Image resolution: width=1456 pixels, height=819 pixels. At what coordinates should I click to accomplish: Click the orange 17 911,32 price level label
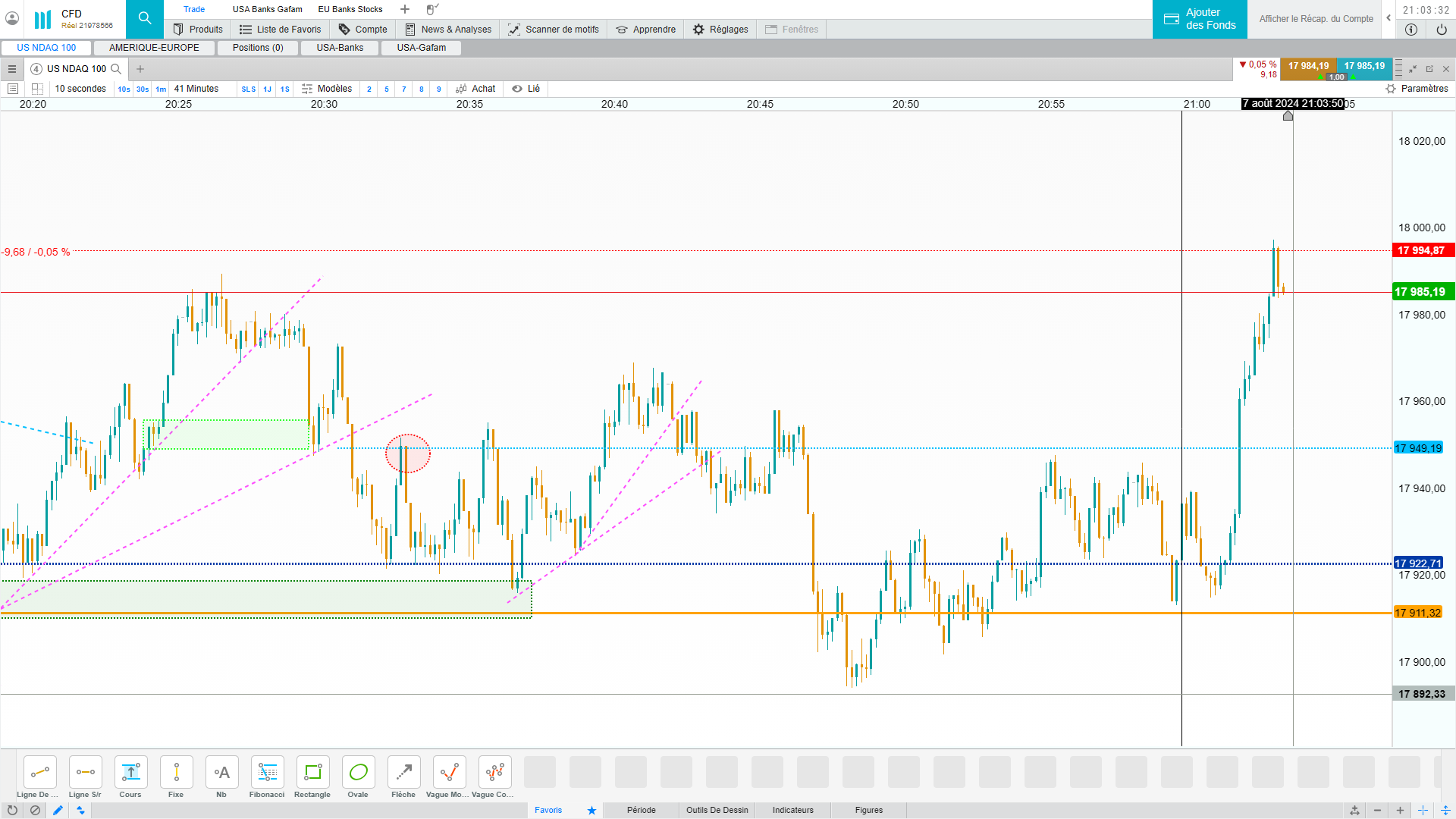(x=1417, y=613)
